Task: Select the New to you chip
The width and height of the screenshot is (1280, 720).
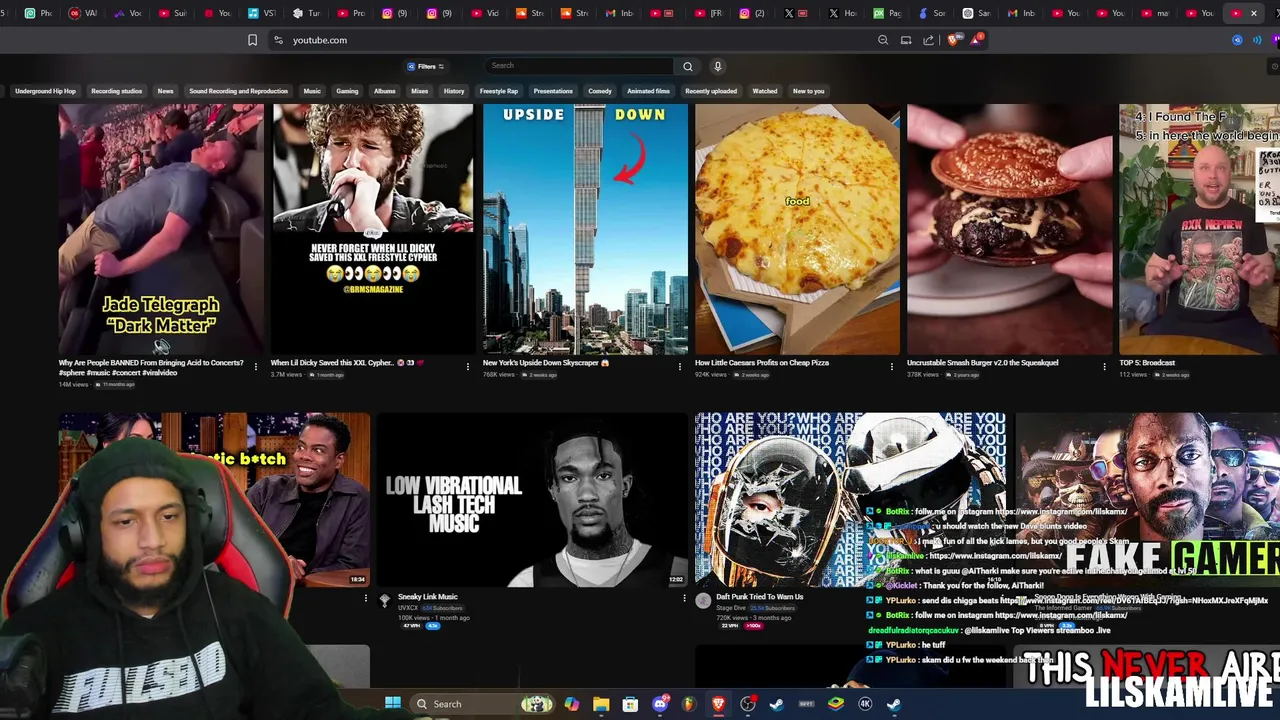Action: (808, 91)
